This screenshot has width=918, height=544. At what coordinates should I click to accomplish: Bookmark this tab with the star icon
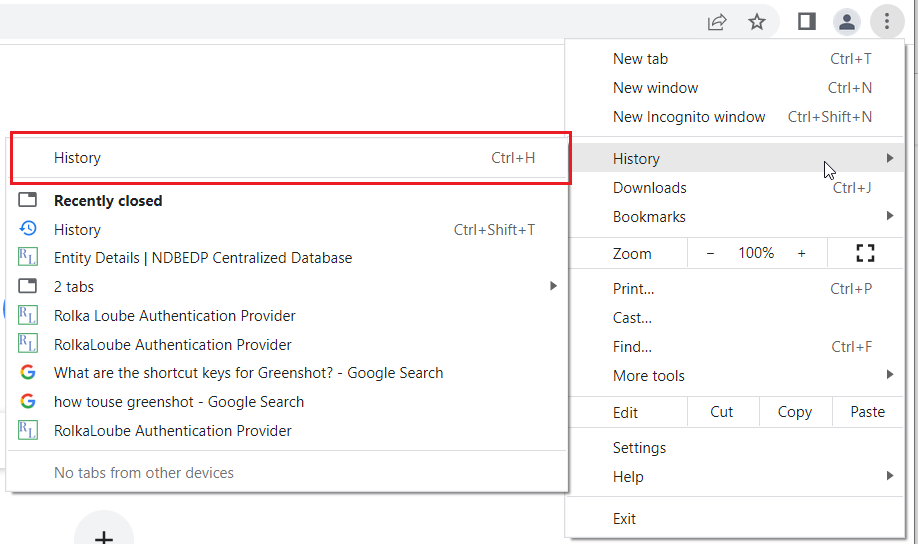757,22
